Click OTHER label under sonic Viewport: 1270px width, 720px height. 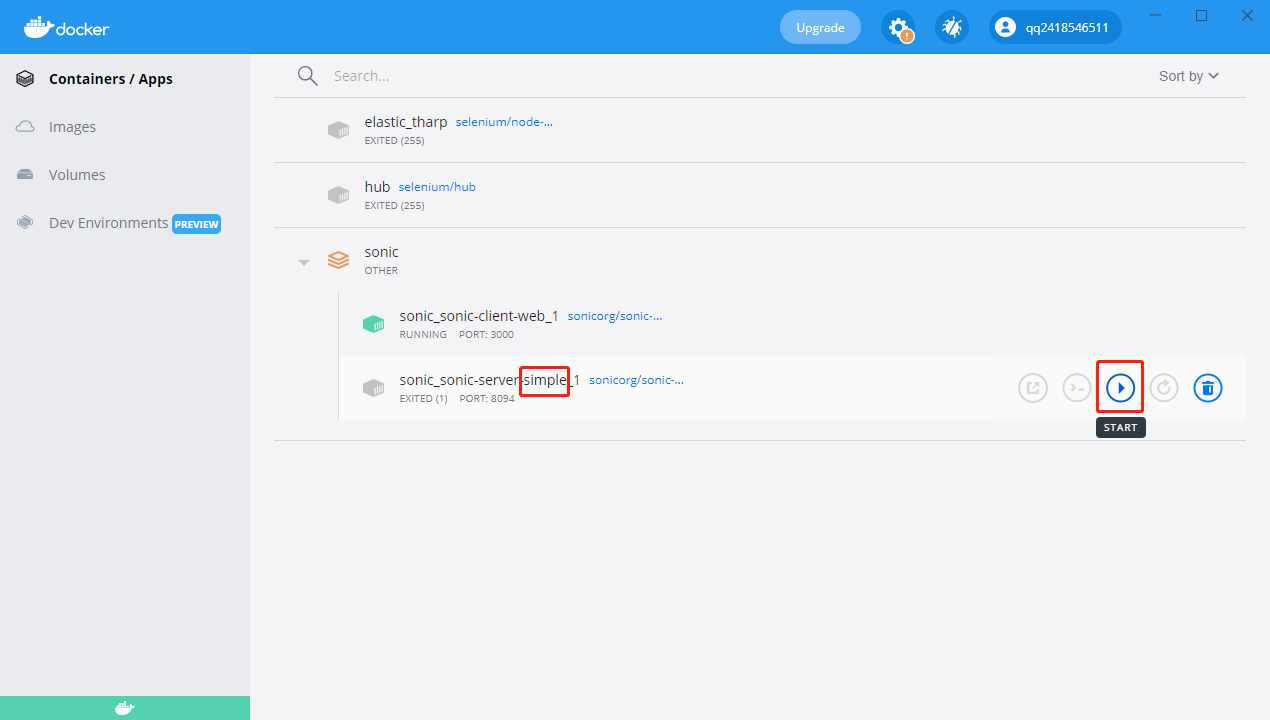click(381, 271)
